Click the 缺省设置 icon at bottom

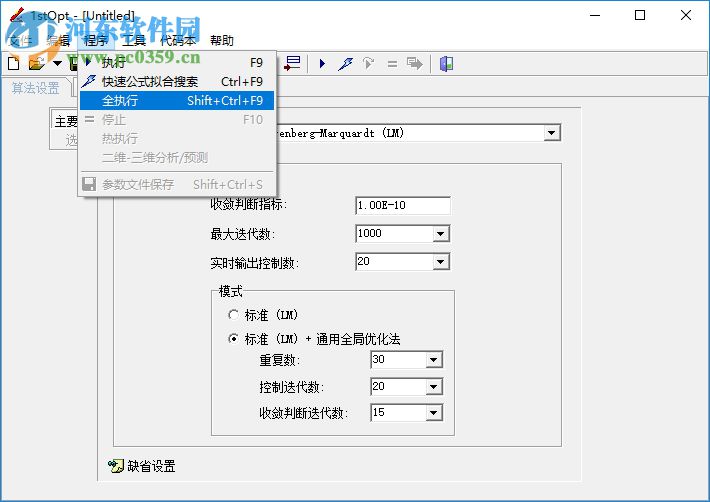[x=115, y=465]
